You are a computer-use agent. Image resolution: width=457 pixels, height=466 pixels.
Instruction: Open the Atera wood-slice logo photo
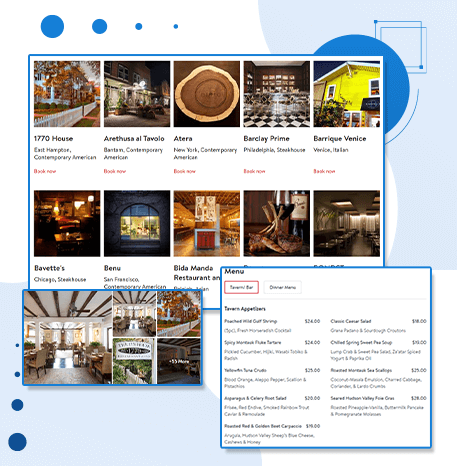pos(207,94)
